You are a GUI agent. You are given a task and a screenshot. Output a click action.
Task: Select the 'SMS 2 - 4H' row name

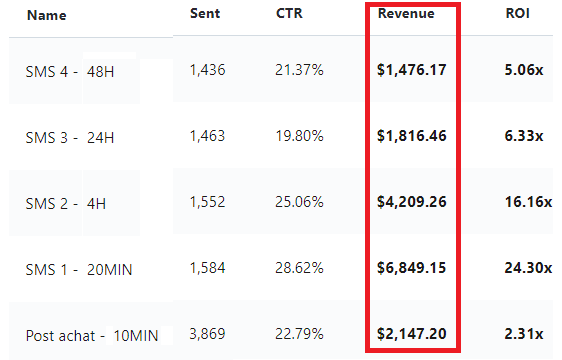click(x=66, y=204)
